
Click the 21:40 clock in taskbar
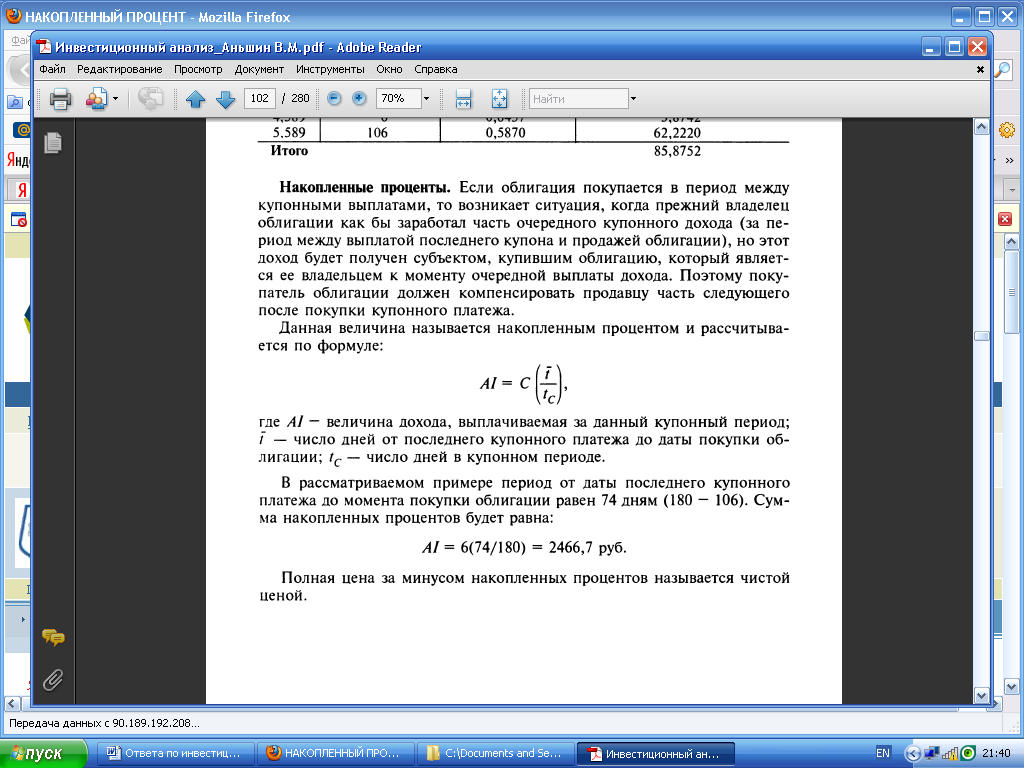[x=996, y=754]
